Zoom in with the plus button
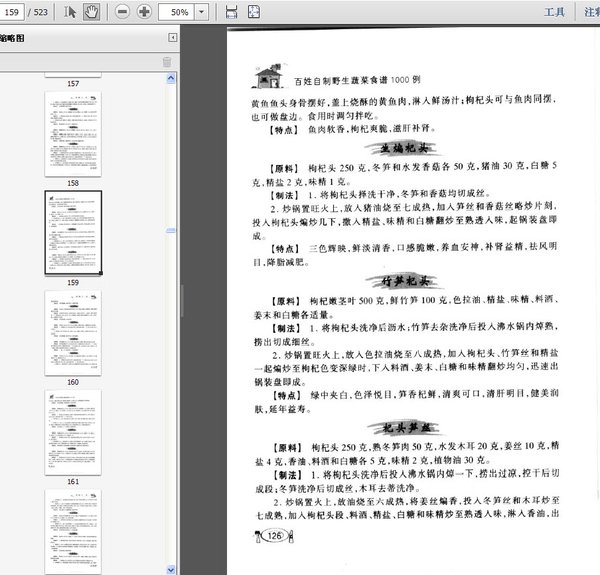This screenshot has height=575, width=600. click(x=144, y=12)
